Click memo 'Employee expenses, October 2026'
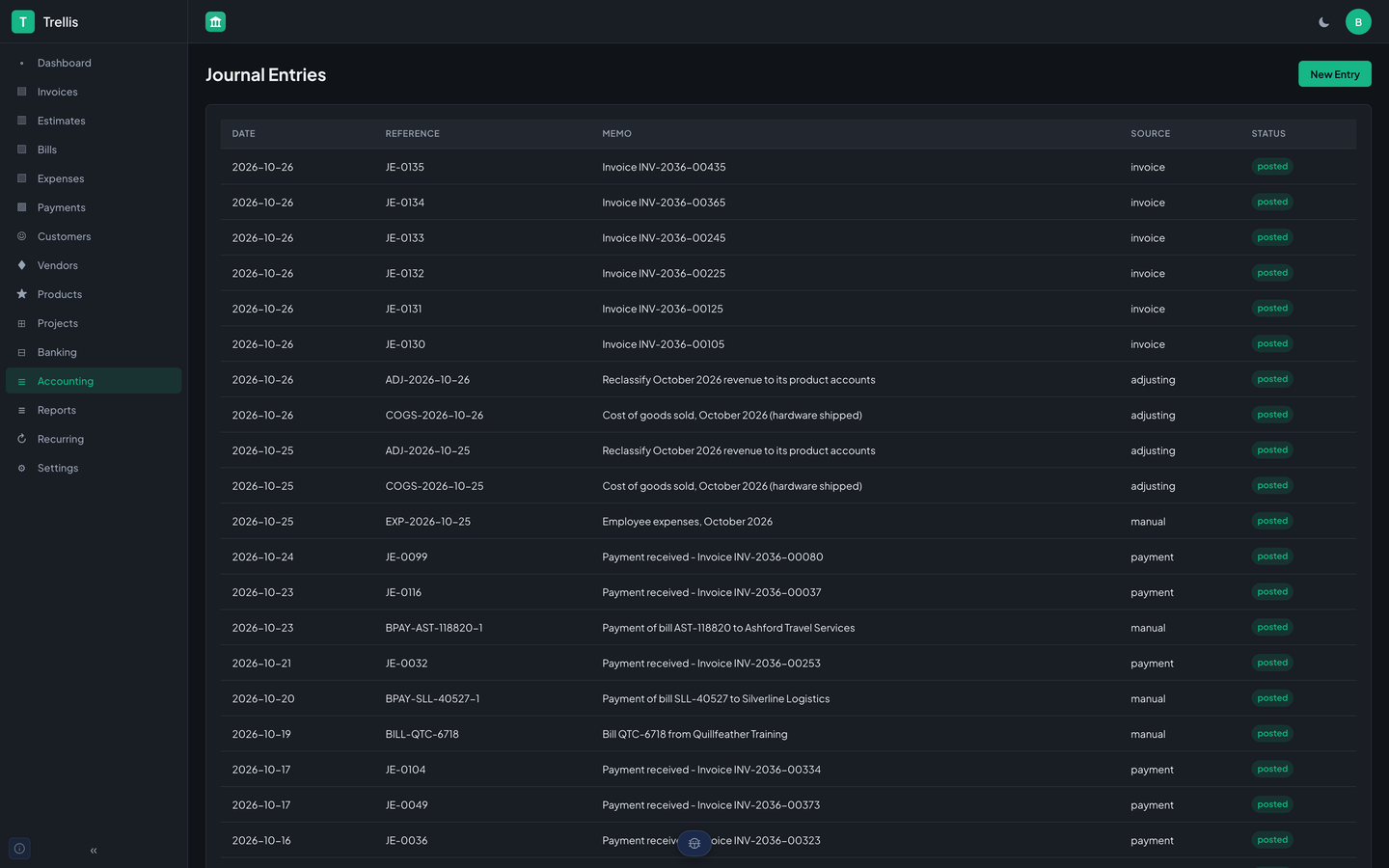The image size is (1389, 868). (x=687, y=522)
